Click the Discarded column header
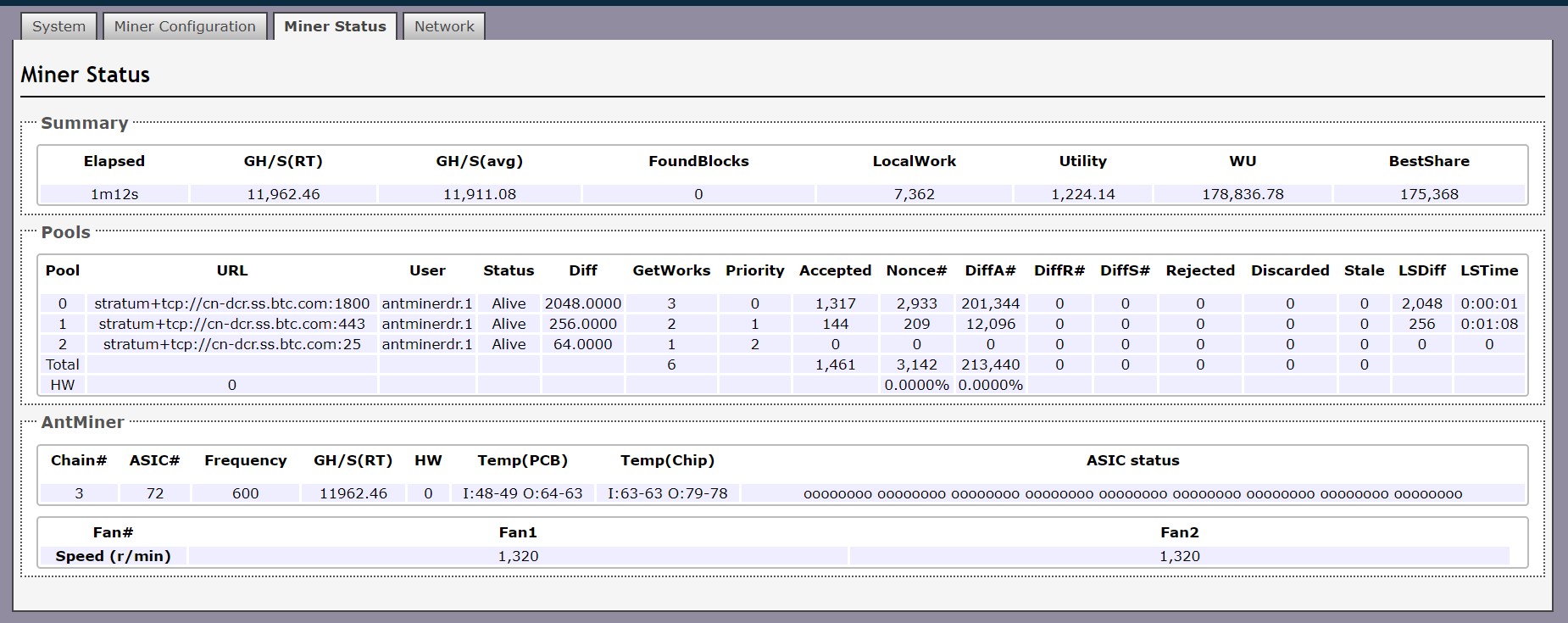The image size is (1568, 623). (x=1290, y=270)
